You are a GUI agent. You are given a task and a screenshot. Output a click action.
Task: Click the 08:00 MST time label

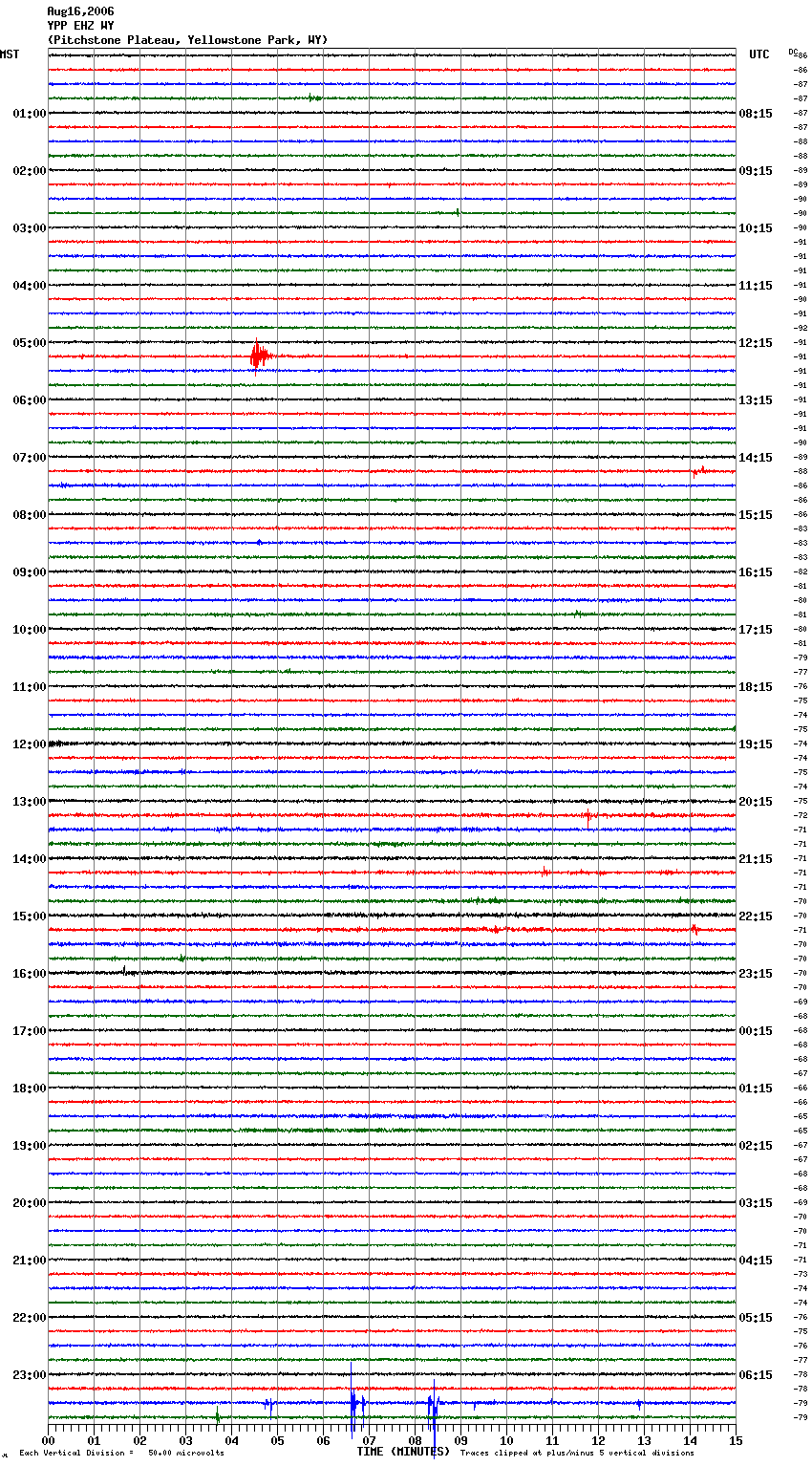tap(29, 515)
